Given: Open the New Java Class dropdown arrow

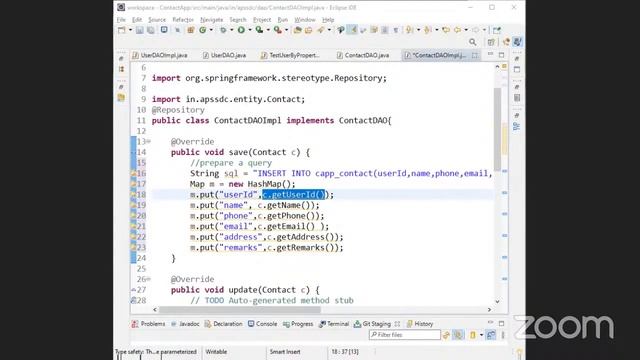Looking at the screenshot, I should [x=211, y=30].
